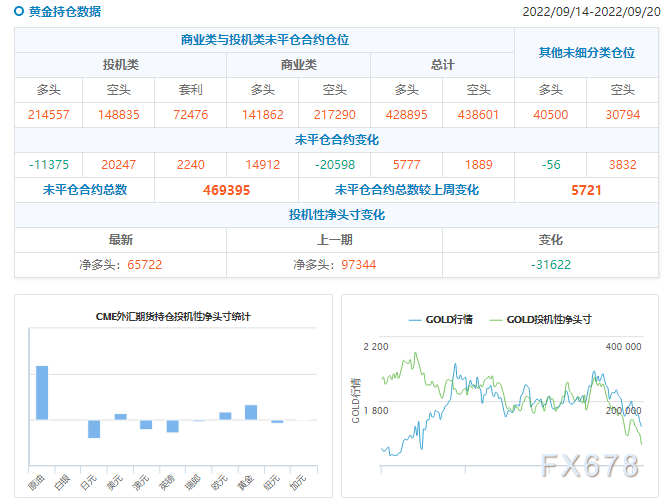Click the change value 1889
This screenshot has width=669, height=501.
pos(478,165)
